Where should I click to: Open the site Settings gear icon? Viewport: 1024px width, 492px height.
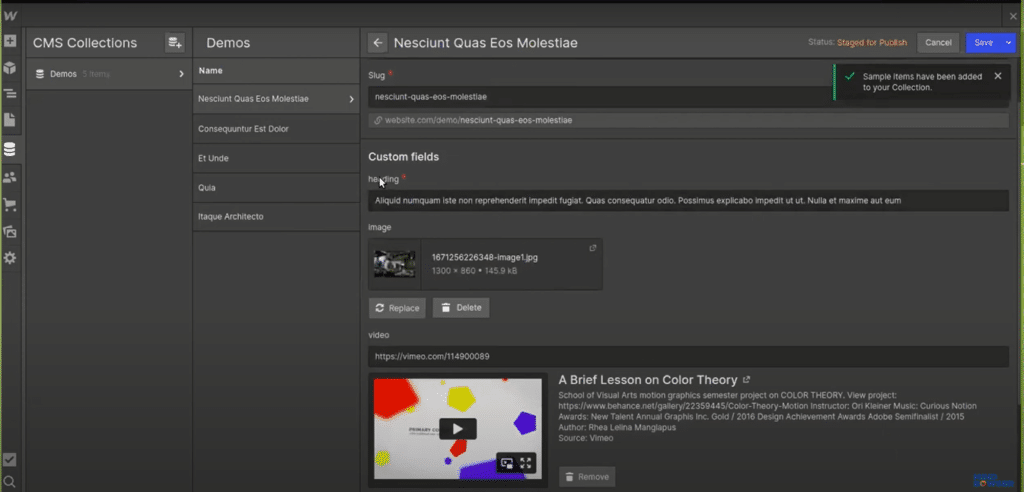tap(10, 258)
